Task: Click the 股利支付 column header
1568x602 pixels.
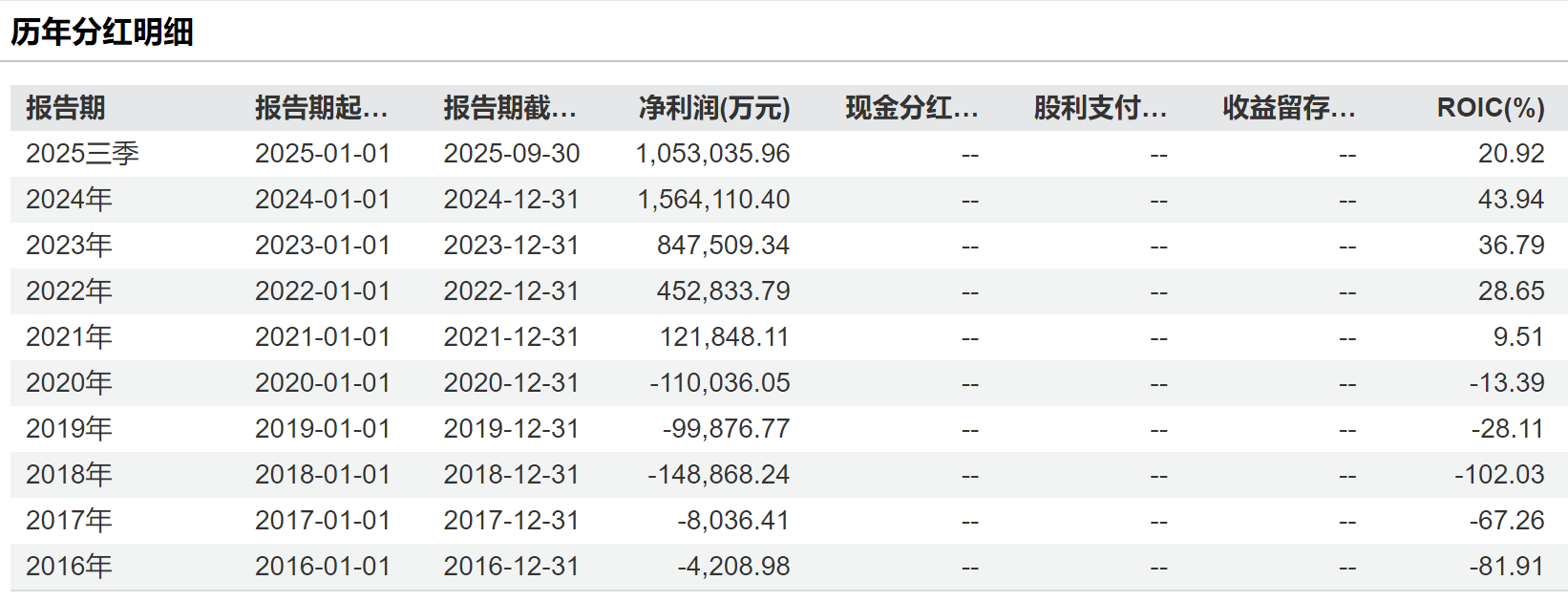Action: point(1099,108)
